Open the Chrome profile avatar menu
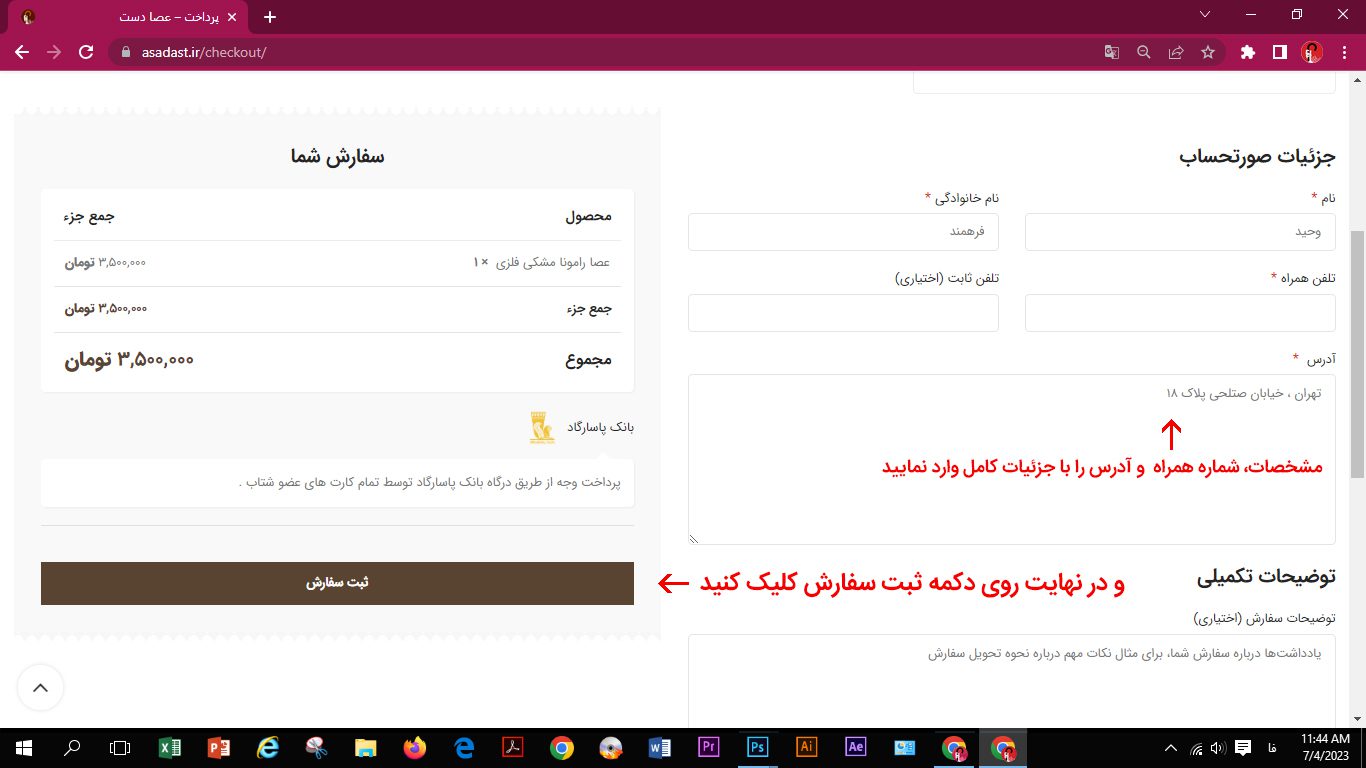 pos(1312,52)
